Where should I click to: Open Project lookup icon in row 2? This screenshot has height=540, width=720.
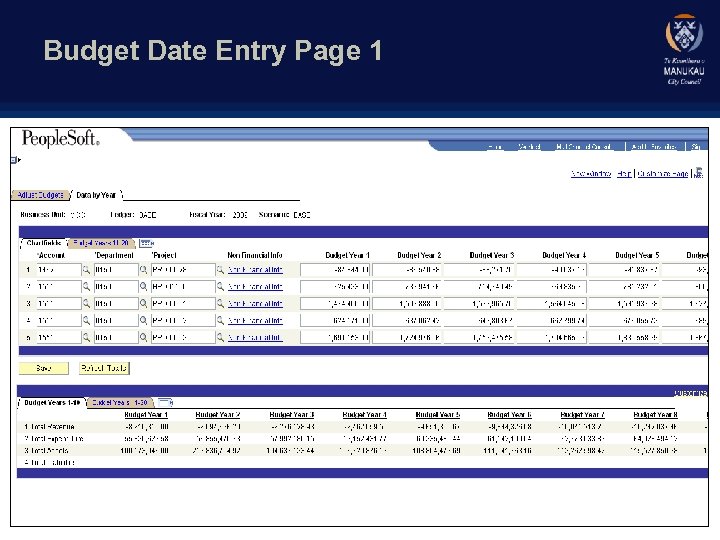[220, 287]
